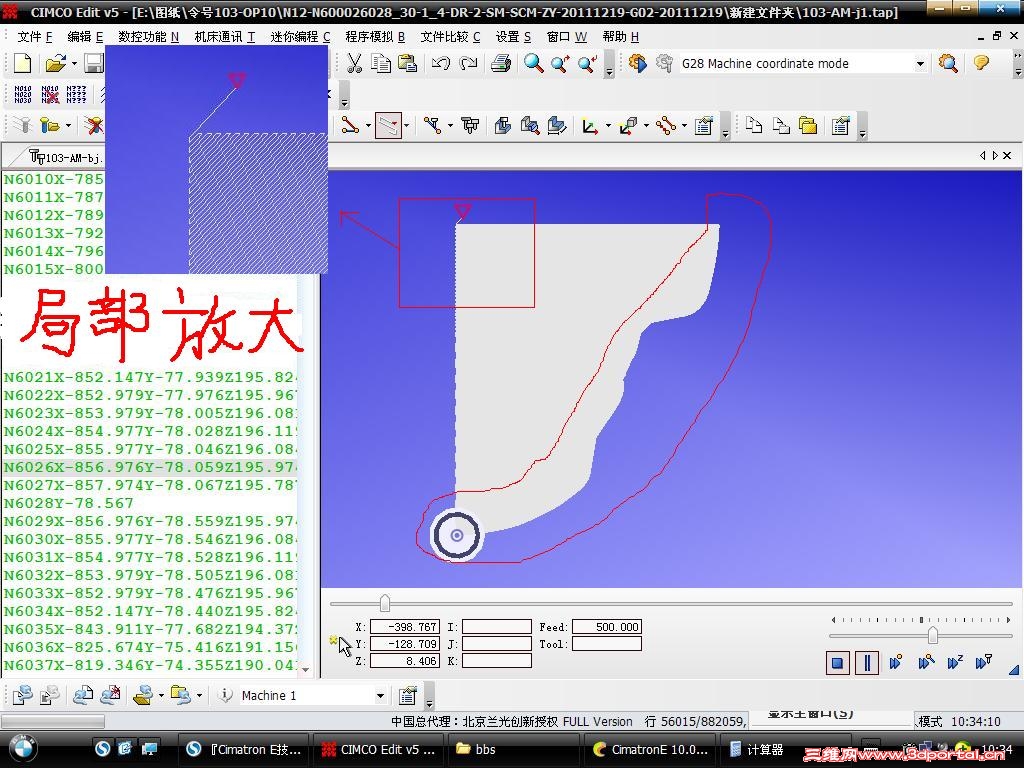The height and width of the screenshot is (768, 1024).
Task: Click the backplot settings clipboard icon
Action: (703, 125)
